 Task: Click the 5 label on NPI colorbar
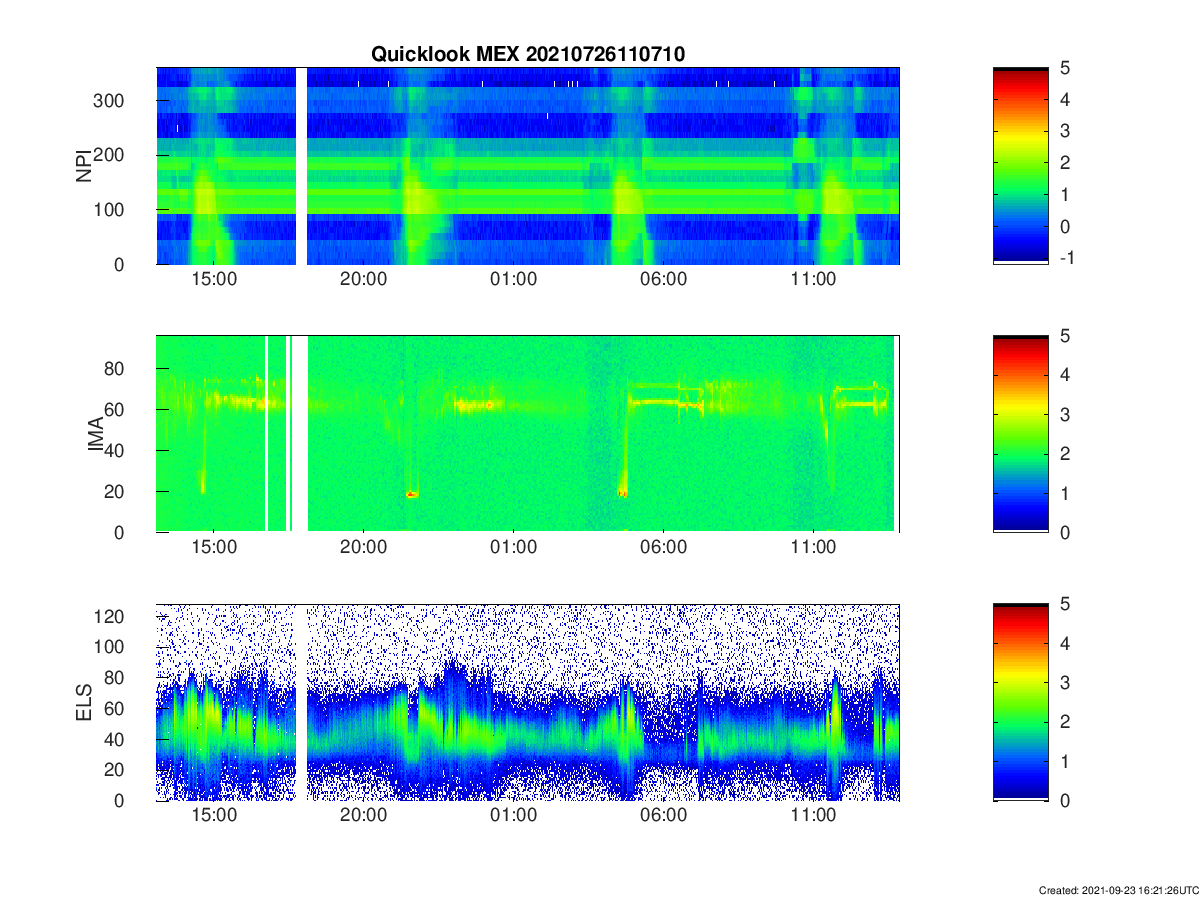click(1065, 68)
